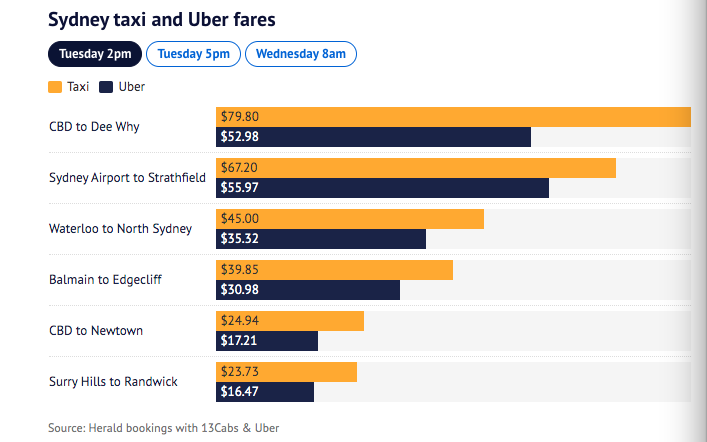
Task: Select the Tuesday 2pm tab
Action: pos(95,54)
